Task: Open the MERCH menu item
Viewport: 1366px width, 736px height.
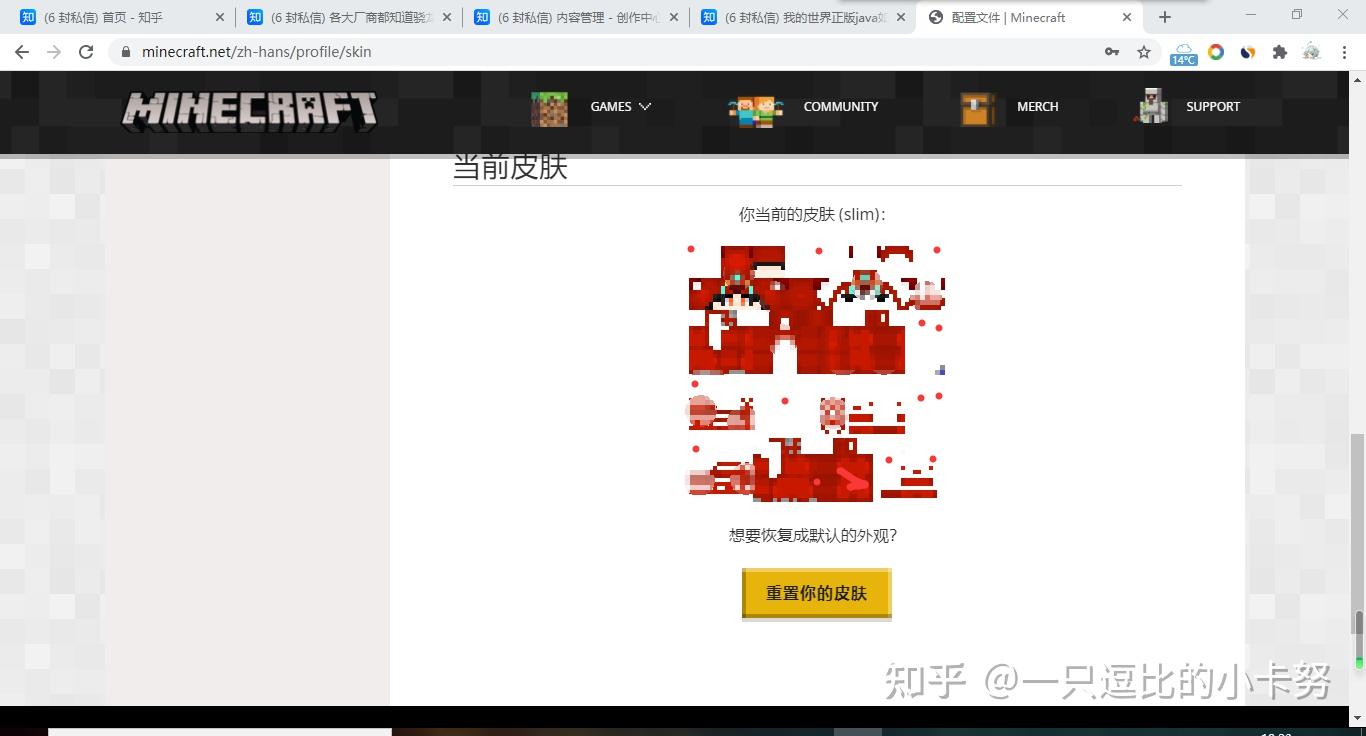Action: tap(1038, 107)
